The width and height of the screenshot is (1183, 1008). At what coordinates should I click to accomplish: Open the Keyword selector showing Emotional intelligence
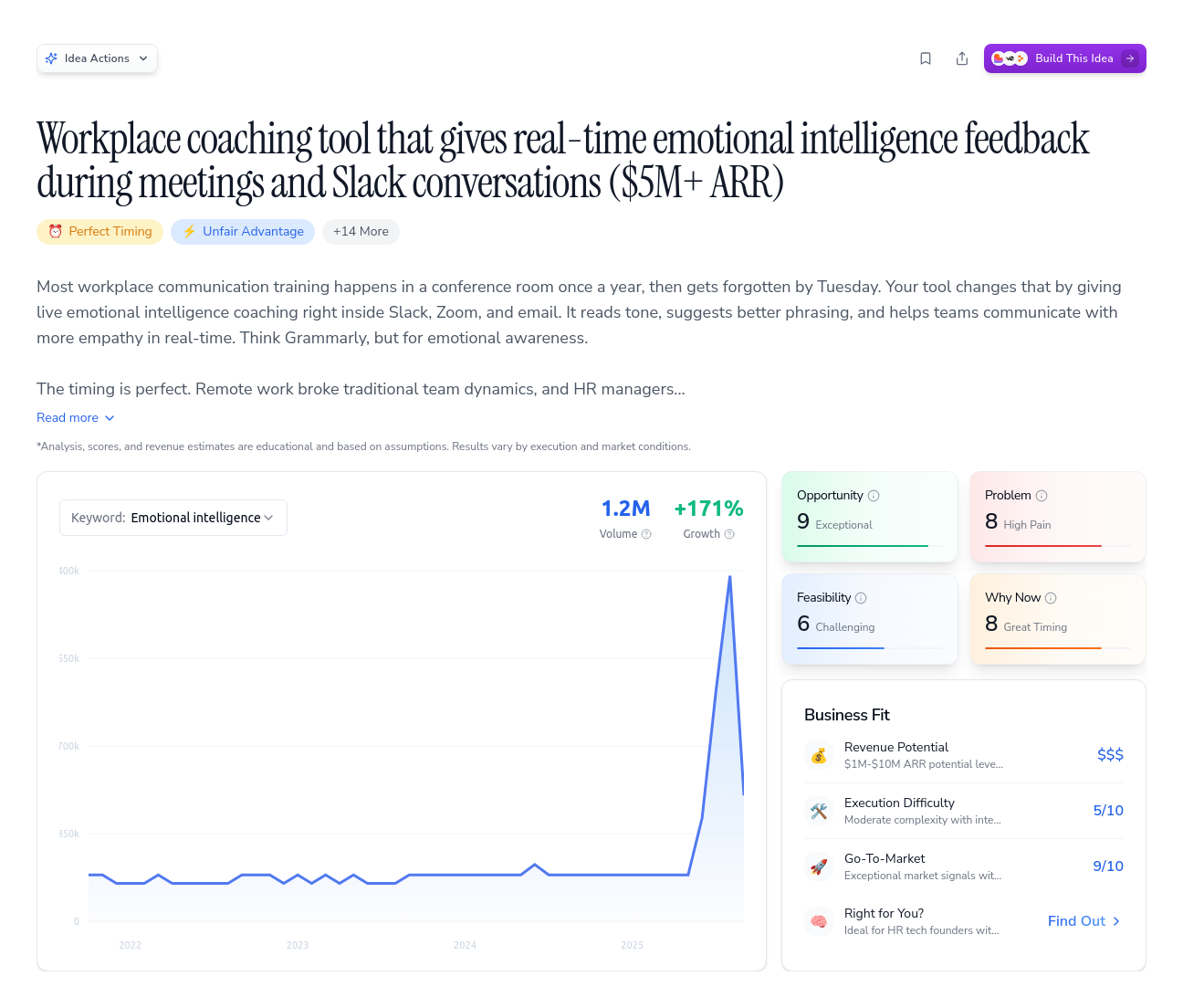point(173,518)
